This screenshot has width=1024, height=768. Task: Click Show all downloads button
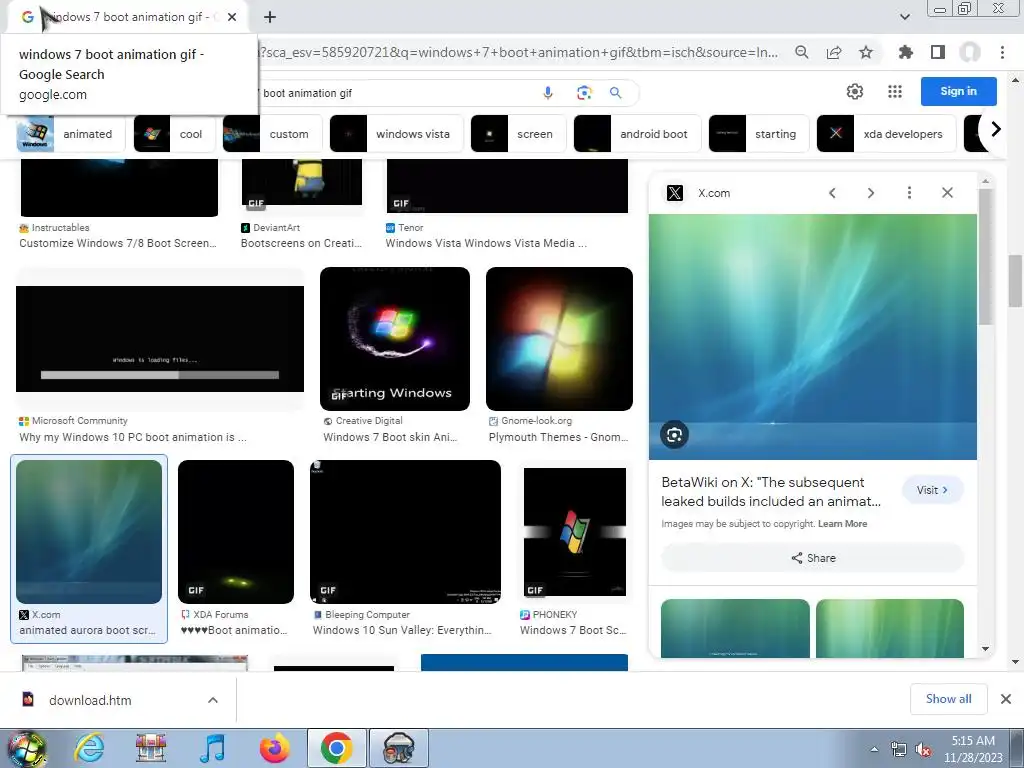coord(948,699)
